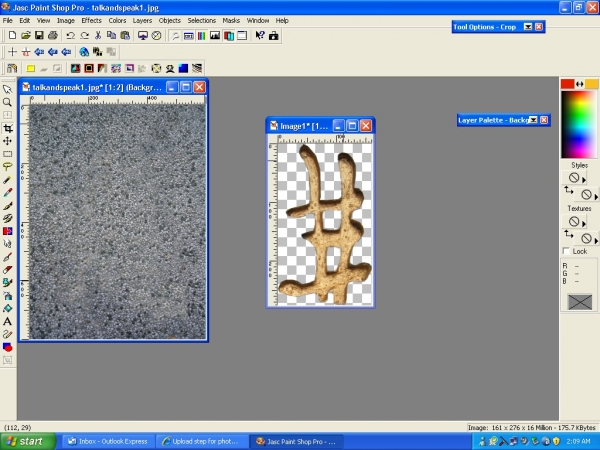Click the New image toolbar icon
600x450 pixels.
pos(12,36)
